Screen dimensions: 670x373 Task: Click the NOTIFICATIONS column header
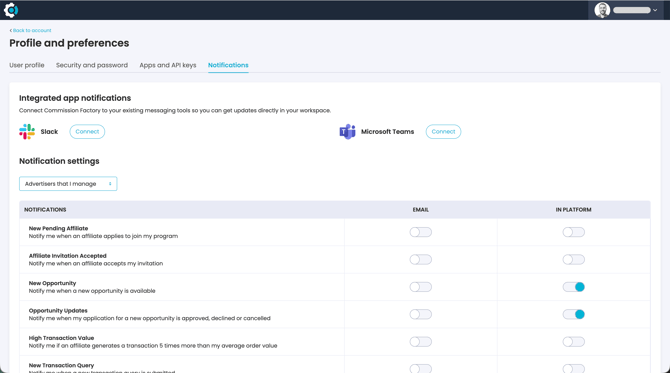pyautogui.click(x=45, y=210)
